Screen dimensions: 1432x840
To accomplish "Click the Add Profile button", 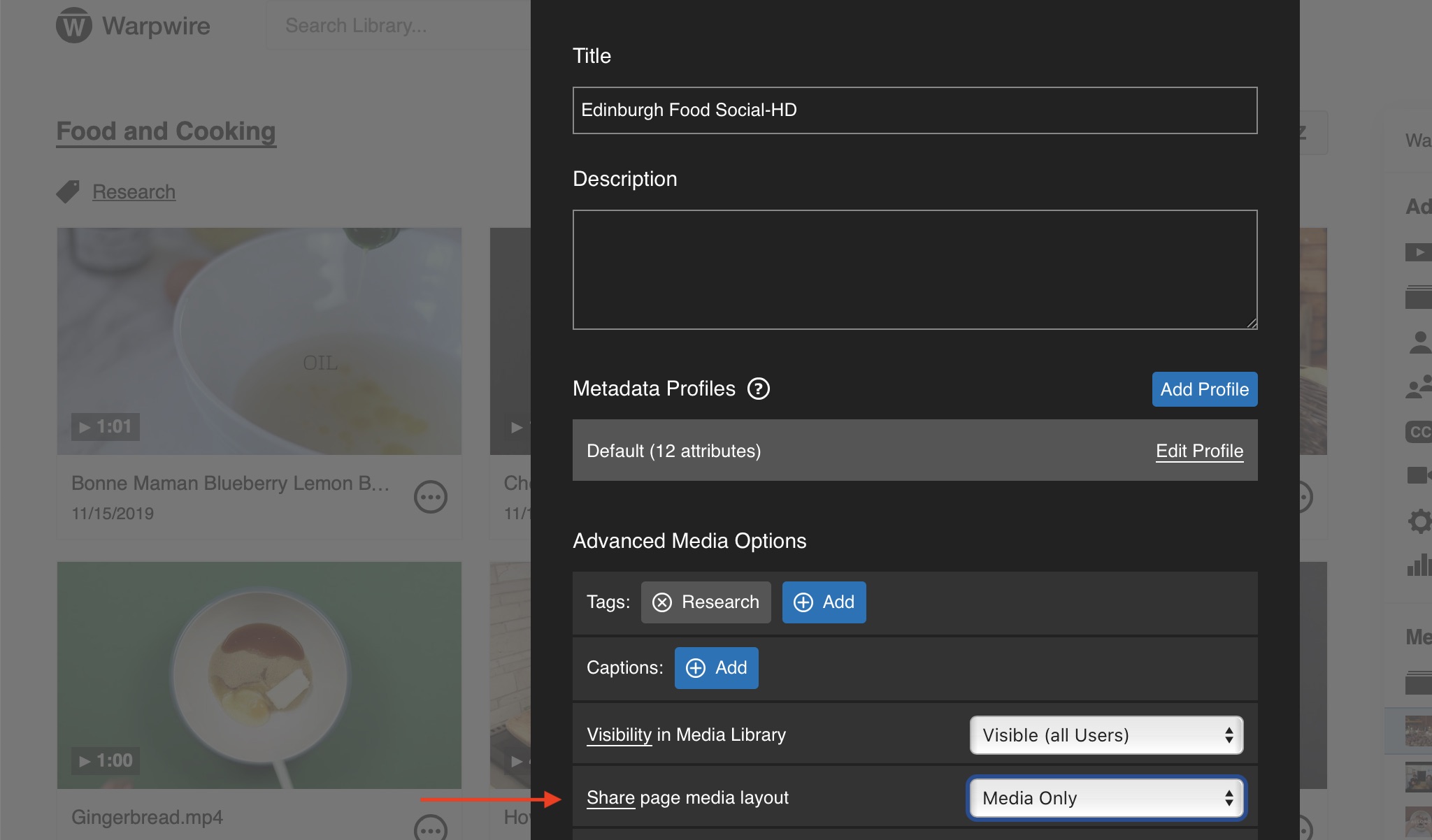I will click(1204, 389).
